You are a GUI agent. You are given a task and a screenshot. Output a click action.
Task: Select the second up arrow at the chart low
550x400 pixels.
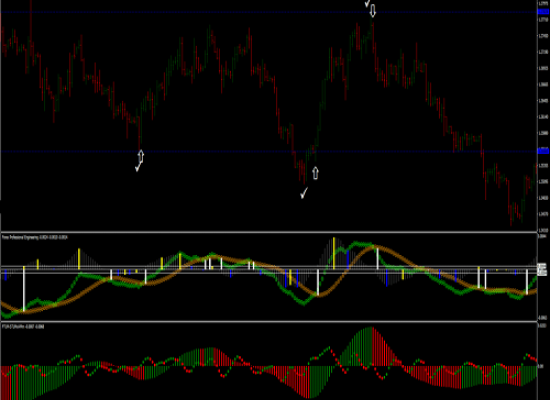click(315, 173)
